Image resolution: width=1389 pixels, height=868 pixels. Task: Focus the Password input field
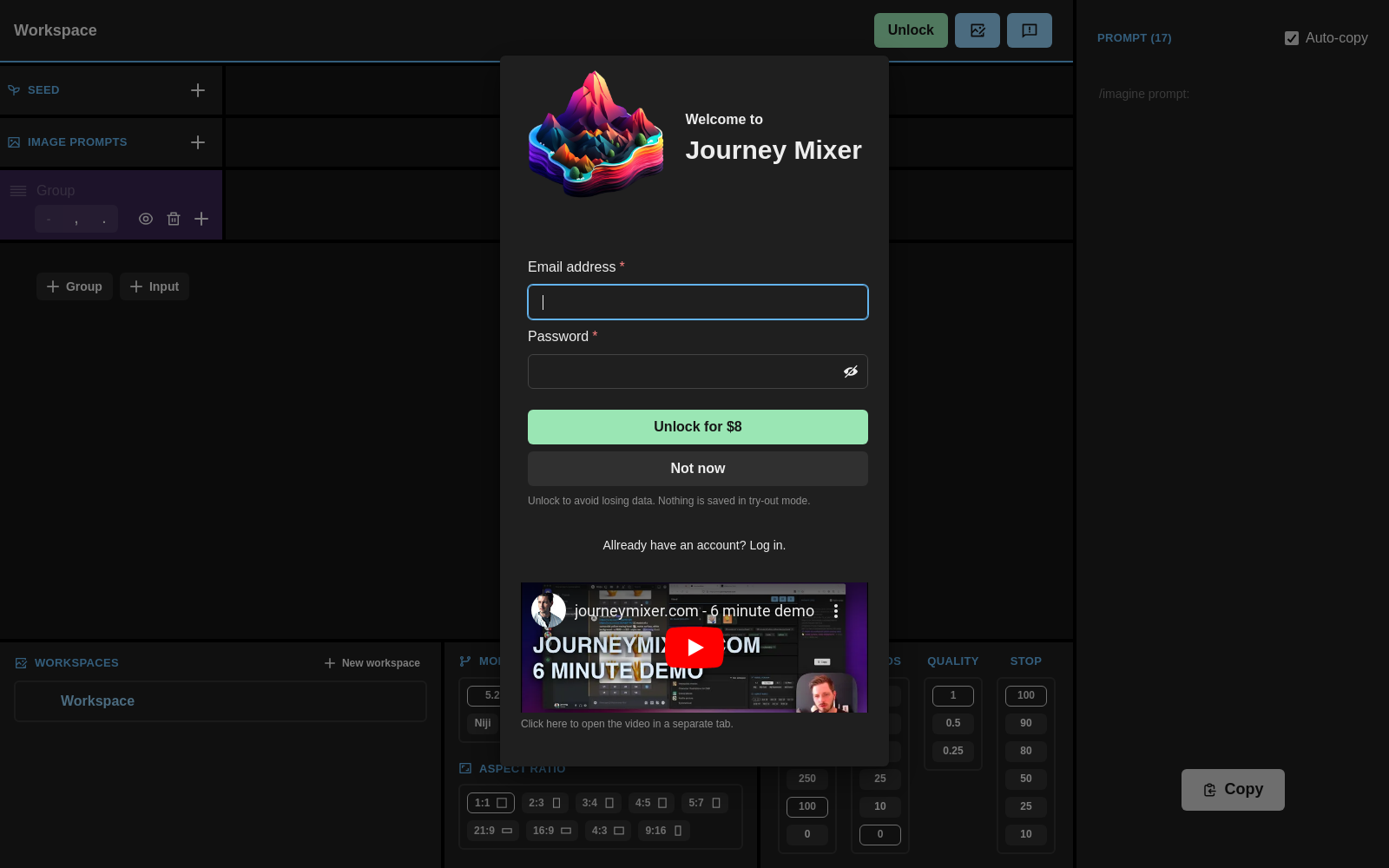698,372
